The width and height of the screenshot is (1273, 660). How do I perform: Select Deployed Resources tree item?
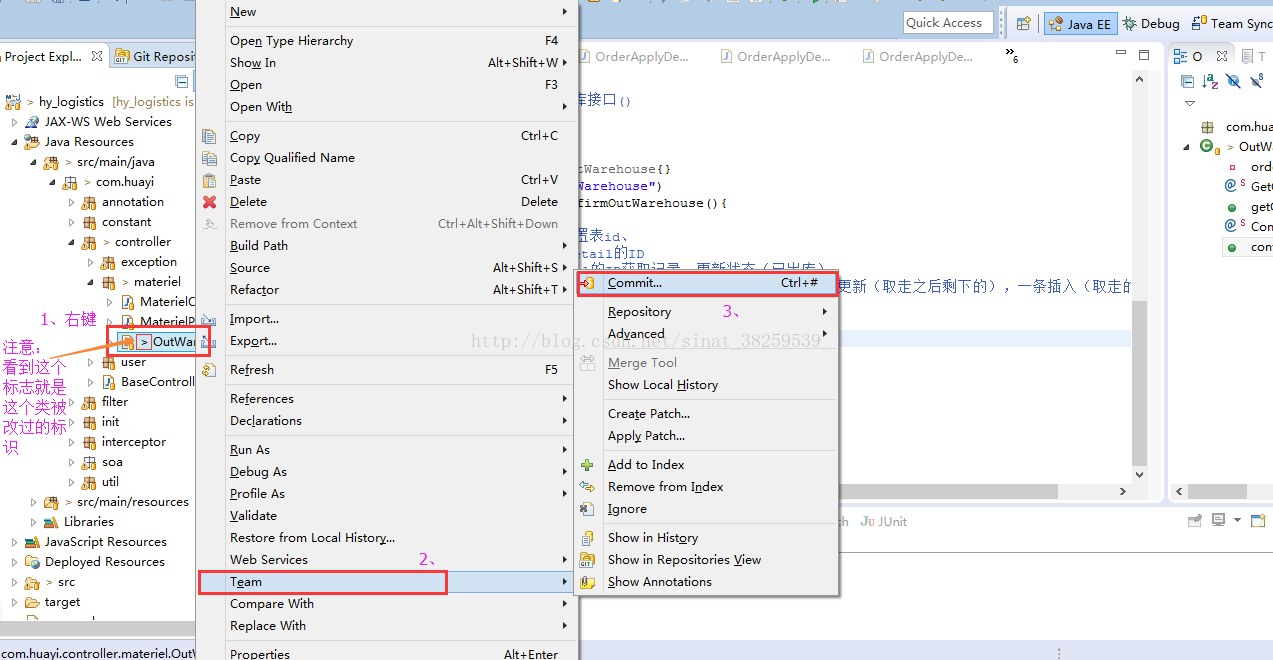tap(105, 562)
